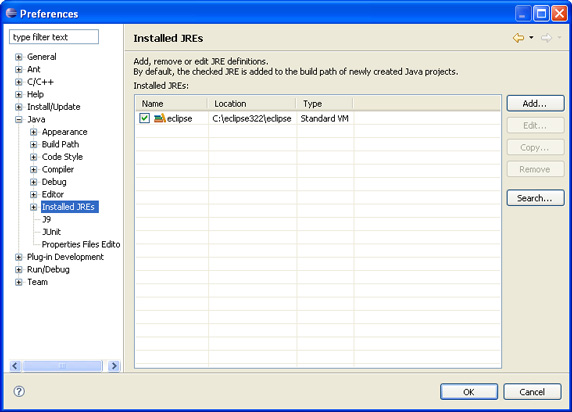Uncheck the eclipse JRE checkbox

pos(144,118)
